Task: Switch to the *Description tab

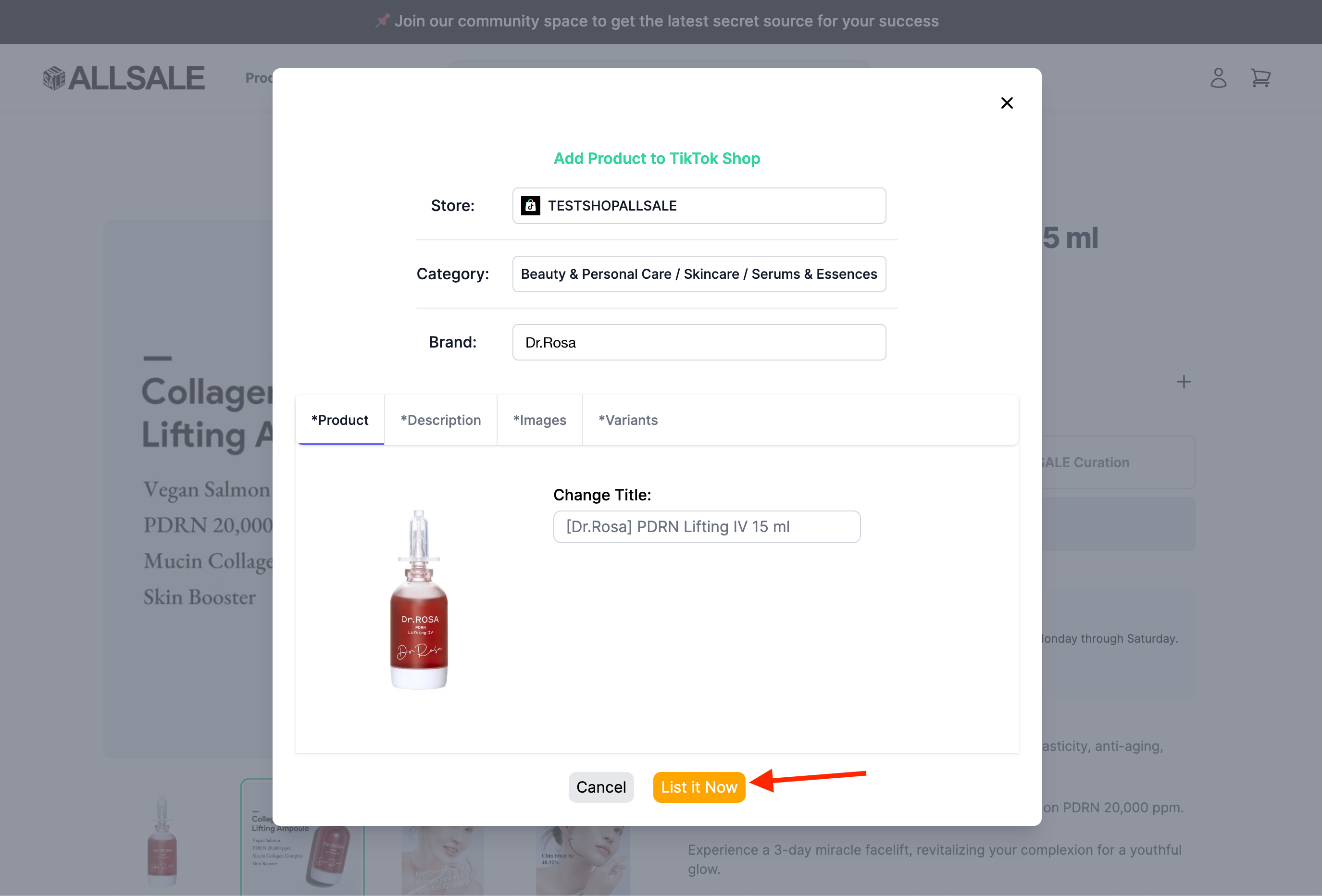Action: [x=440, y=420]
